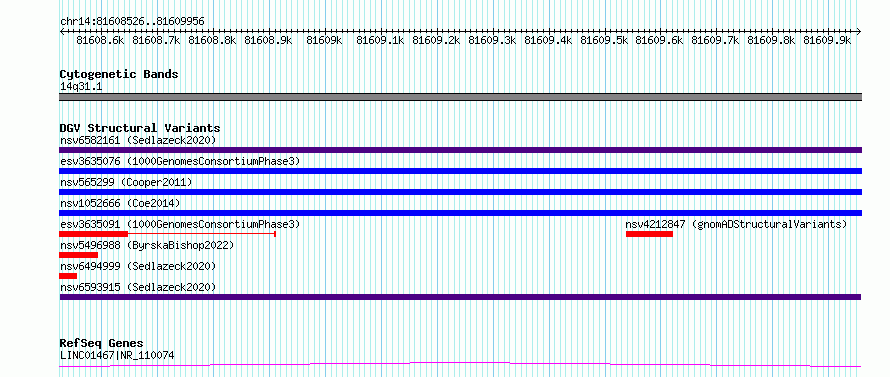Click the 81609.7k ruler tick label

pyautogui.click(x=715, y=40)
